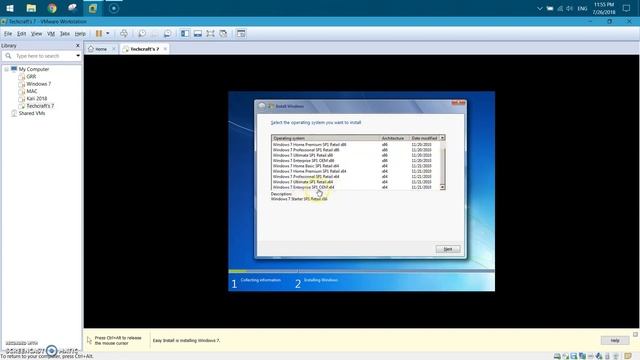
Task: Show hidden system tray icons chevron
Action: pyautogui.click(x=540, y=8)
